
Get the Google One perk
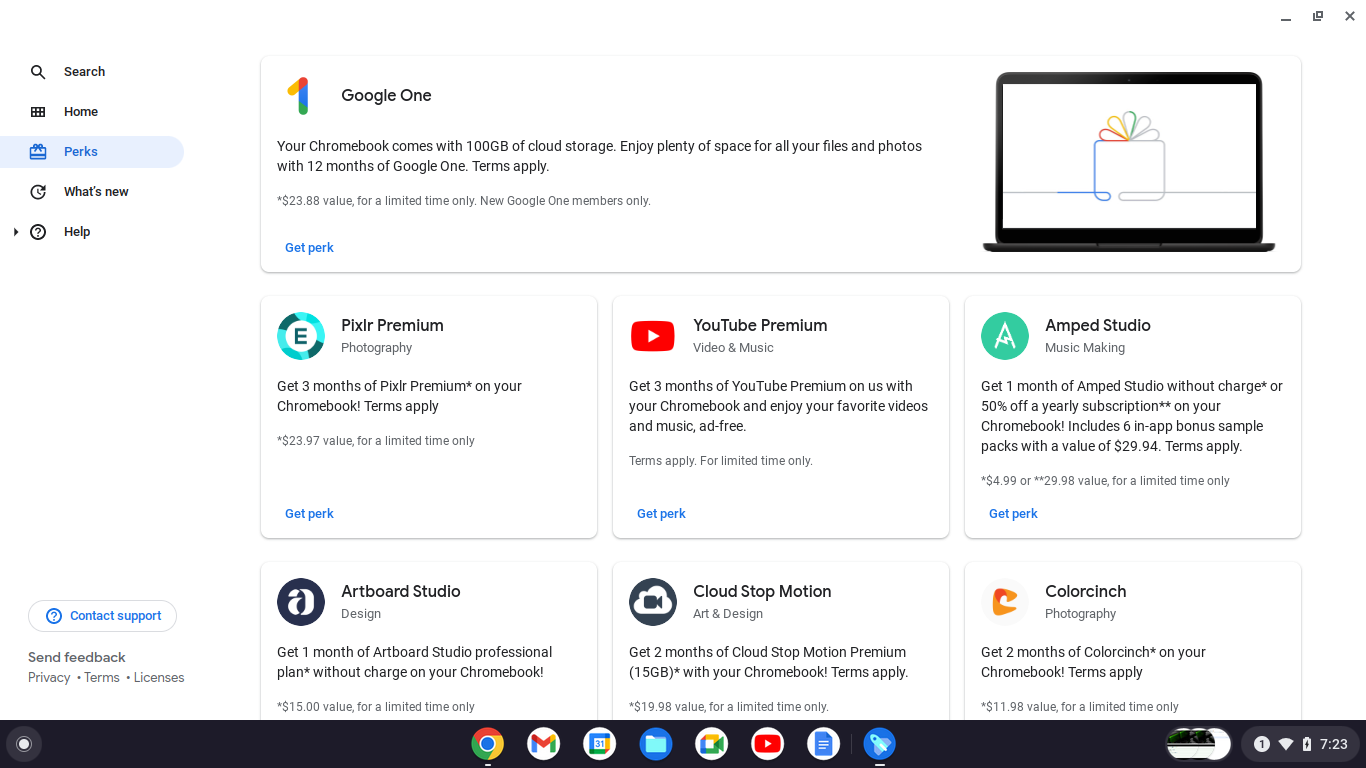(309, 248)
